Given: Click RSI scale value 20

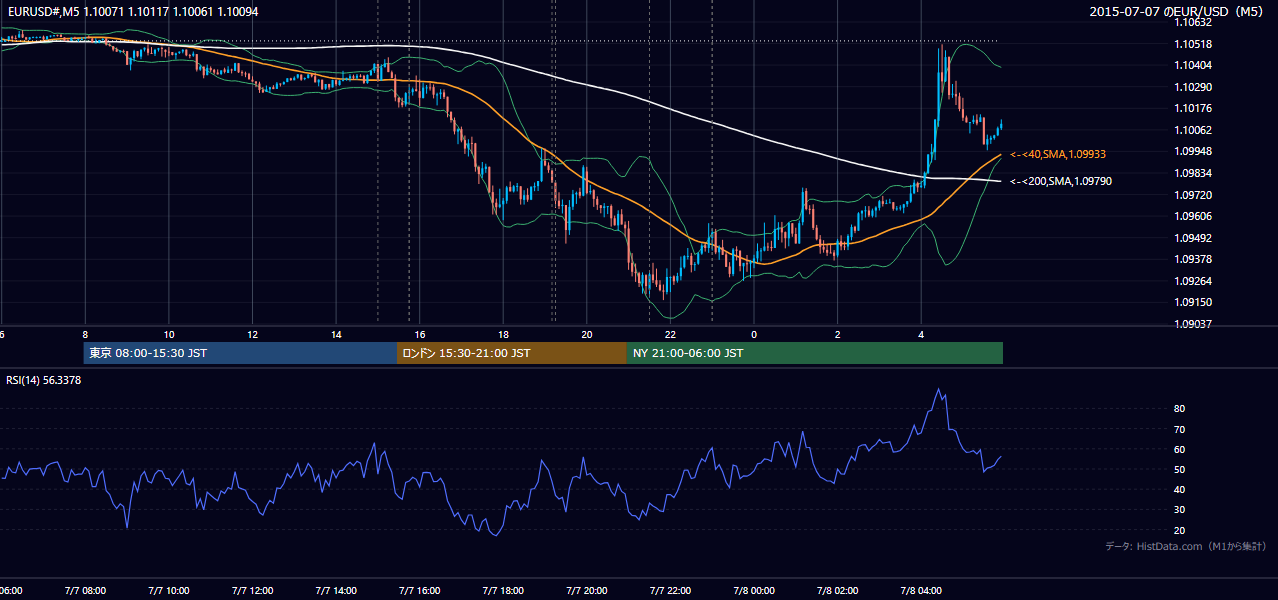Looking at the screenshot, I should 1180,530.
